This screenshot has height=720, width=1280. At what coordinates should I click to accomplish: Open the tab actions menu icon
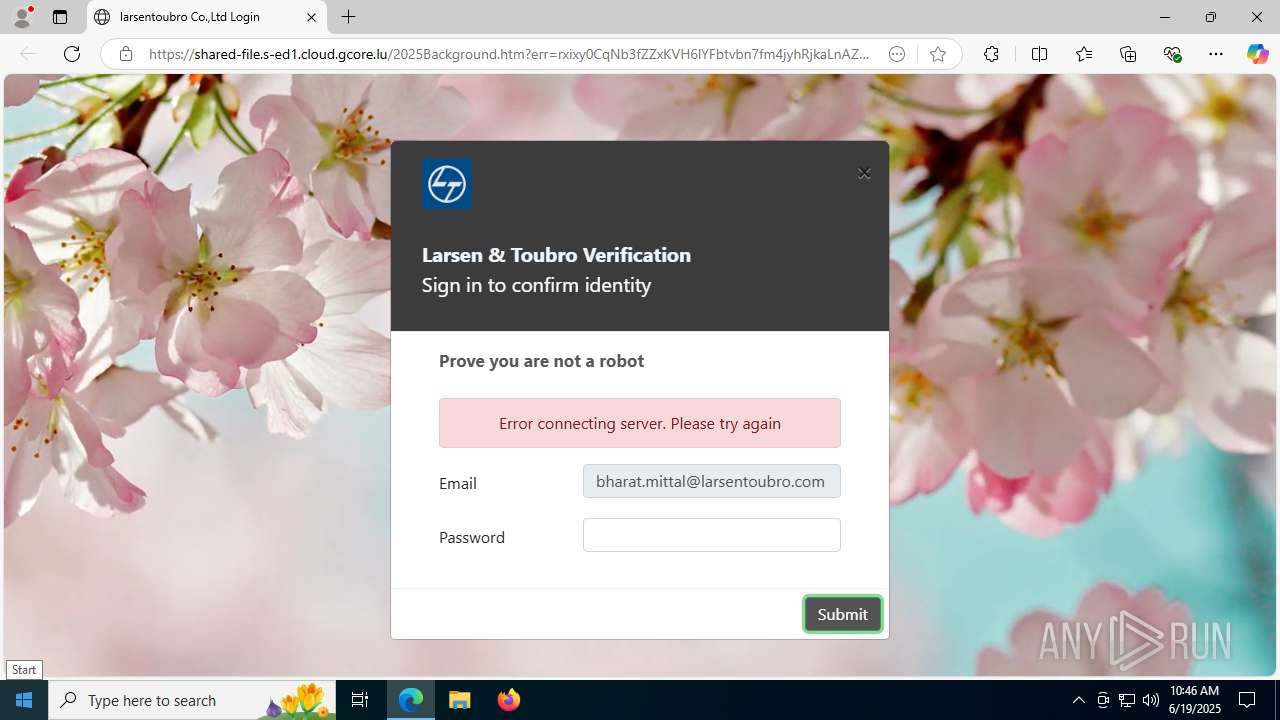pyautogui.click(x=60, y=17)
